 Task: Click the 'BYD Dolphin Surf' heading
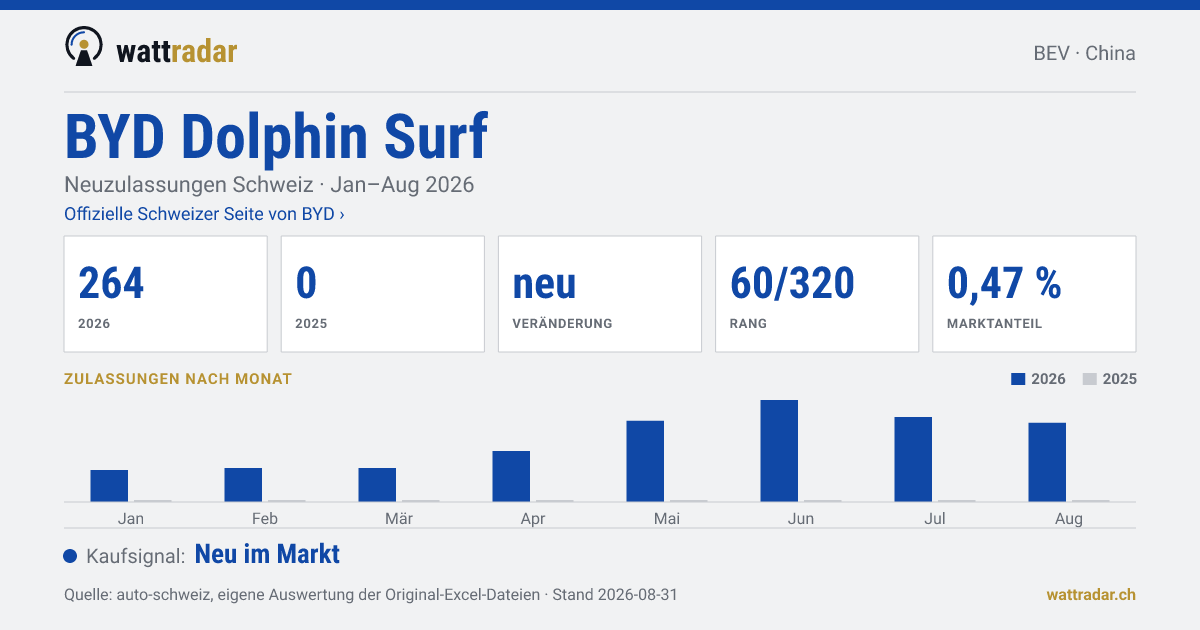pos(276,136)
